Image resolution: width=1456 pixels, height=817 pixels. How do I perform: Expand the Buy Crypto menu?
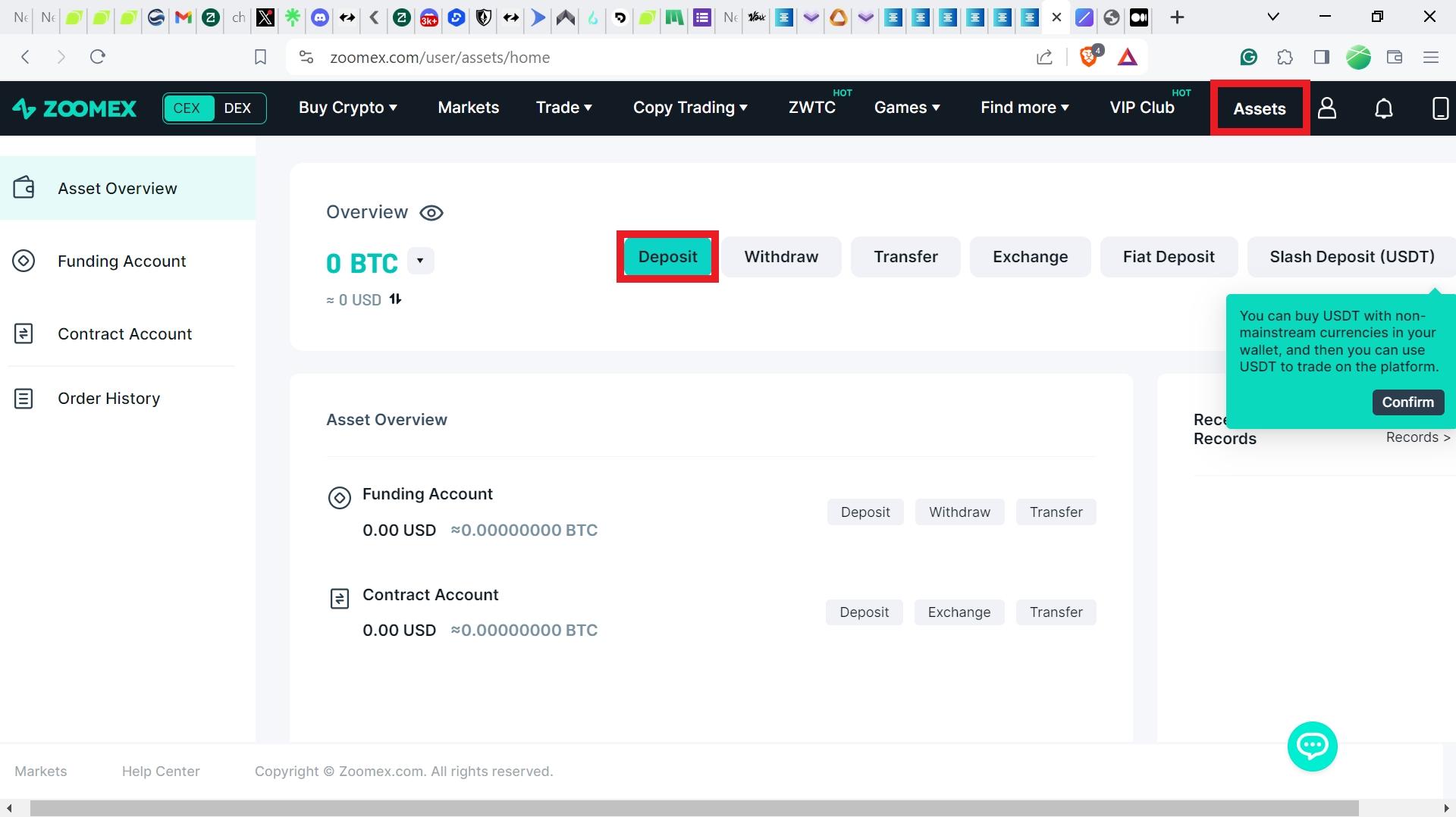348,108
